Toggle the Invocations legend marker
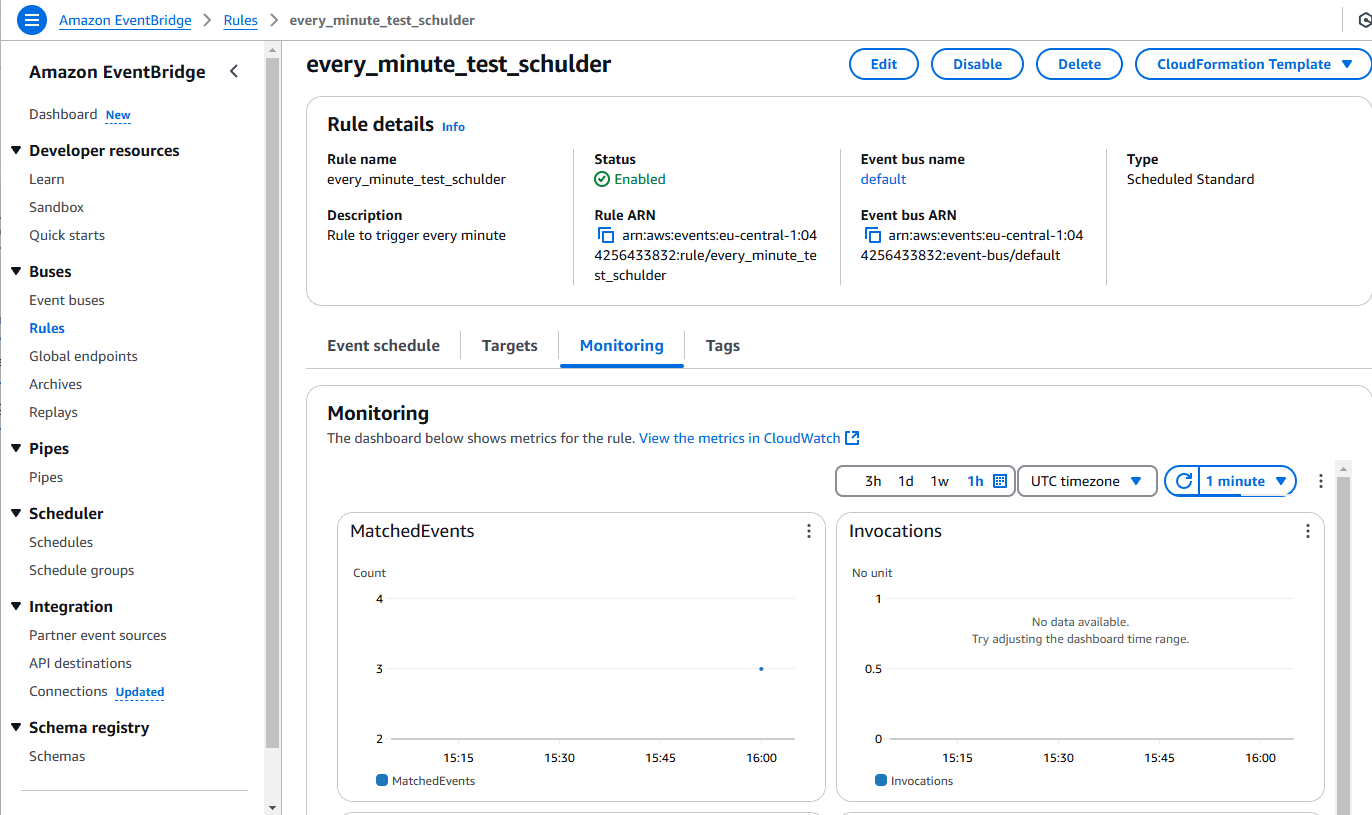The image size is (1372, 815). click(881, 780)
